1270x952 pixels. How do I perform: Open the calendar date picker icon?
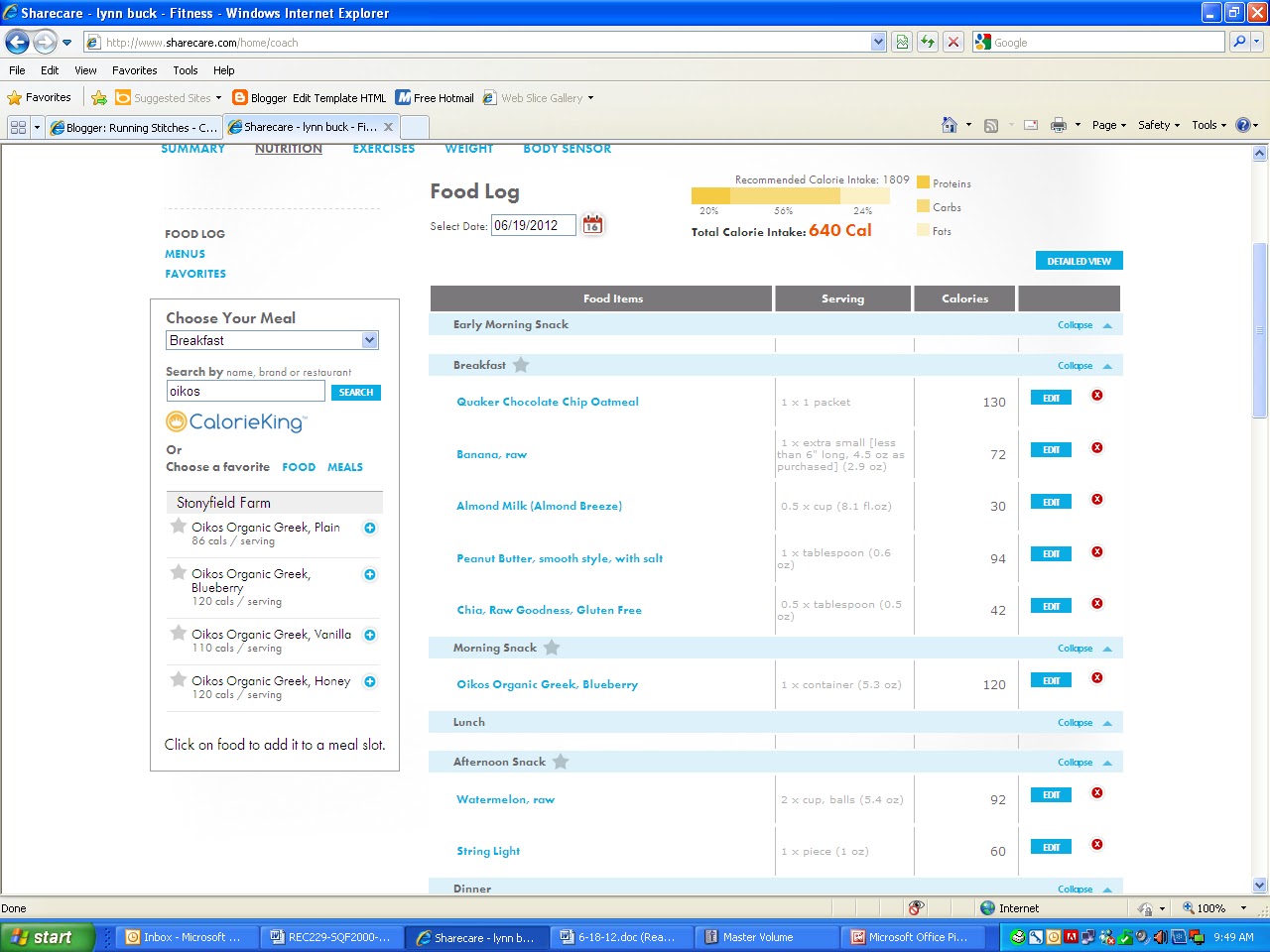(x=592, y=224)
